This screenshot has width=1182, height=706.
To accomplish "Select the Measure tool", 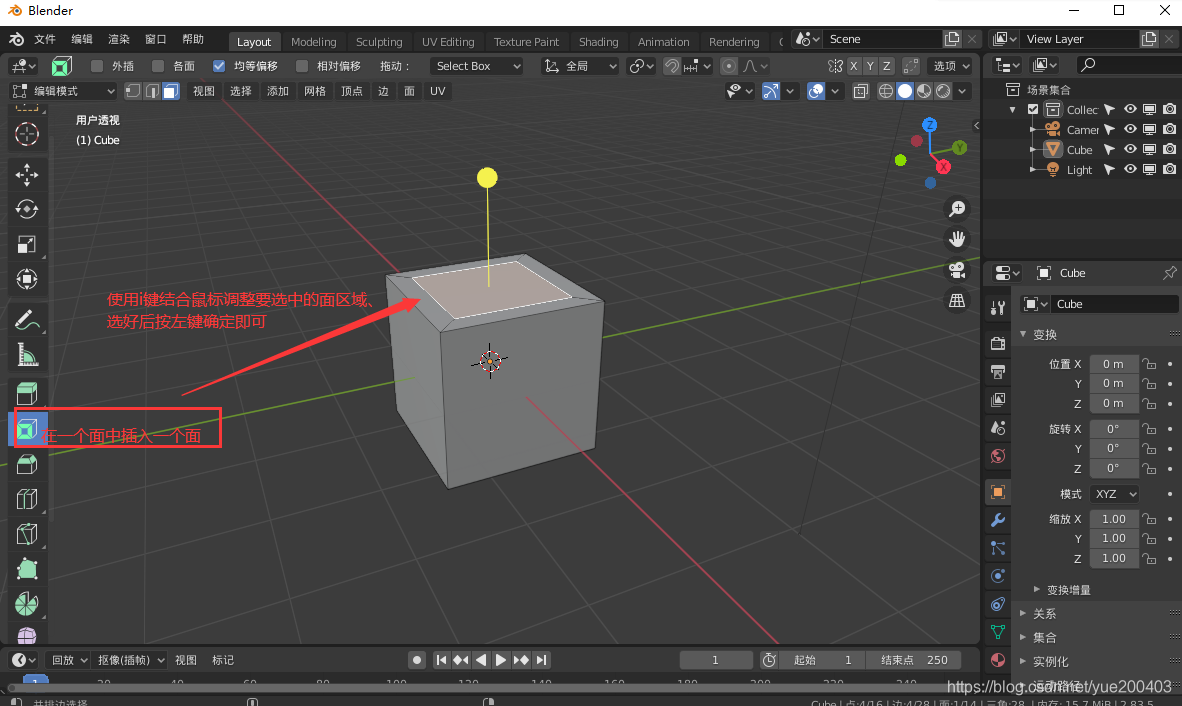I will (x=27, y=355).
